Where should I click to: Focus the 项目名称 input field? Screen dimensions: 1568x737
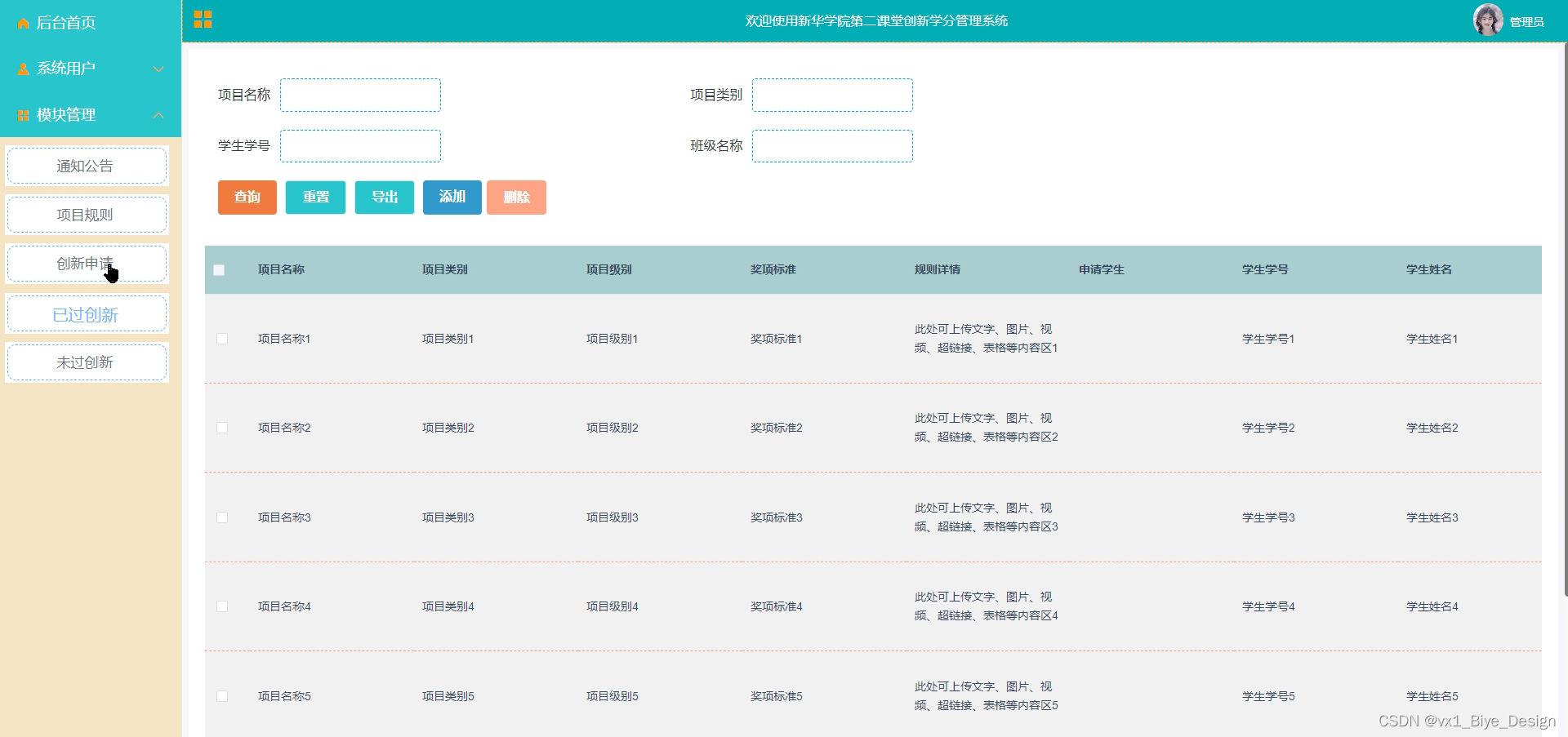point(360,95)
